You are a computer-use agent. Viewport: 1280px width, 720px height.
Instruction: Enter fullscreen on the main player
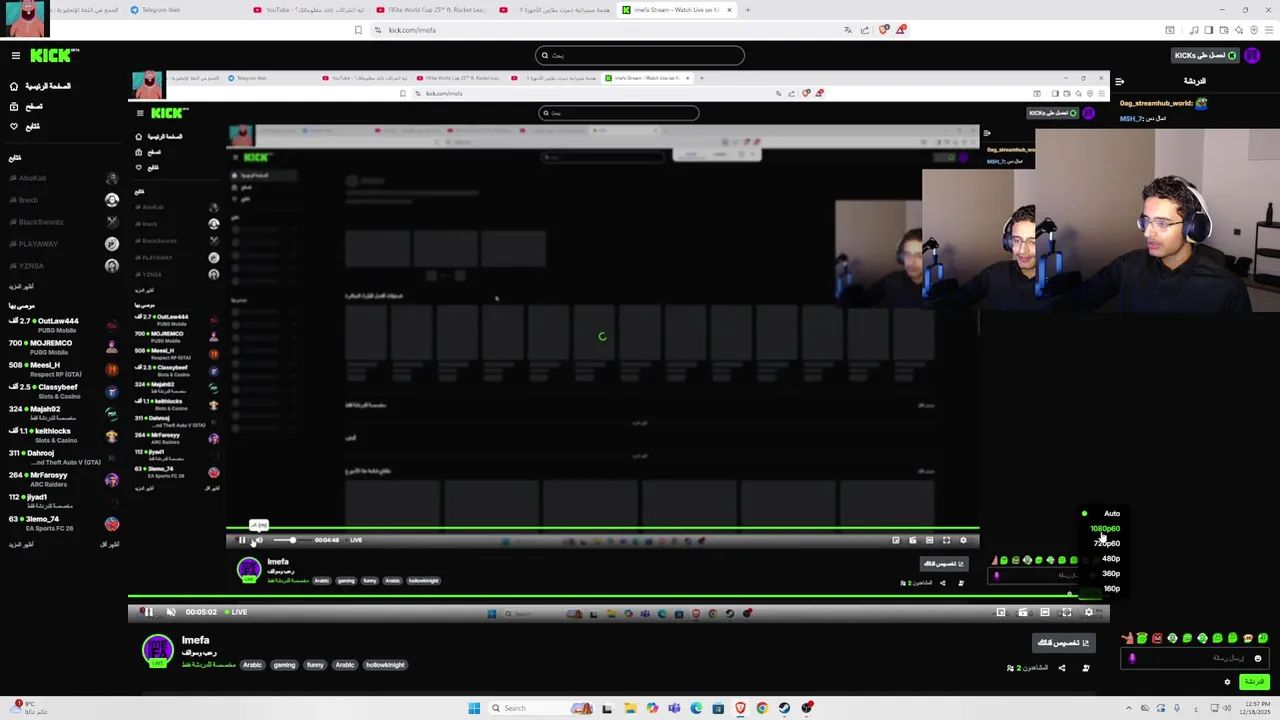click(x=1067, y=612)
